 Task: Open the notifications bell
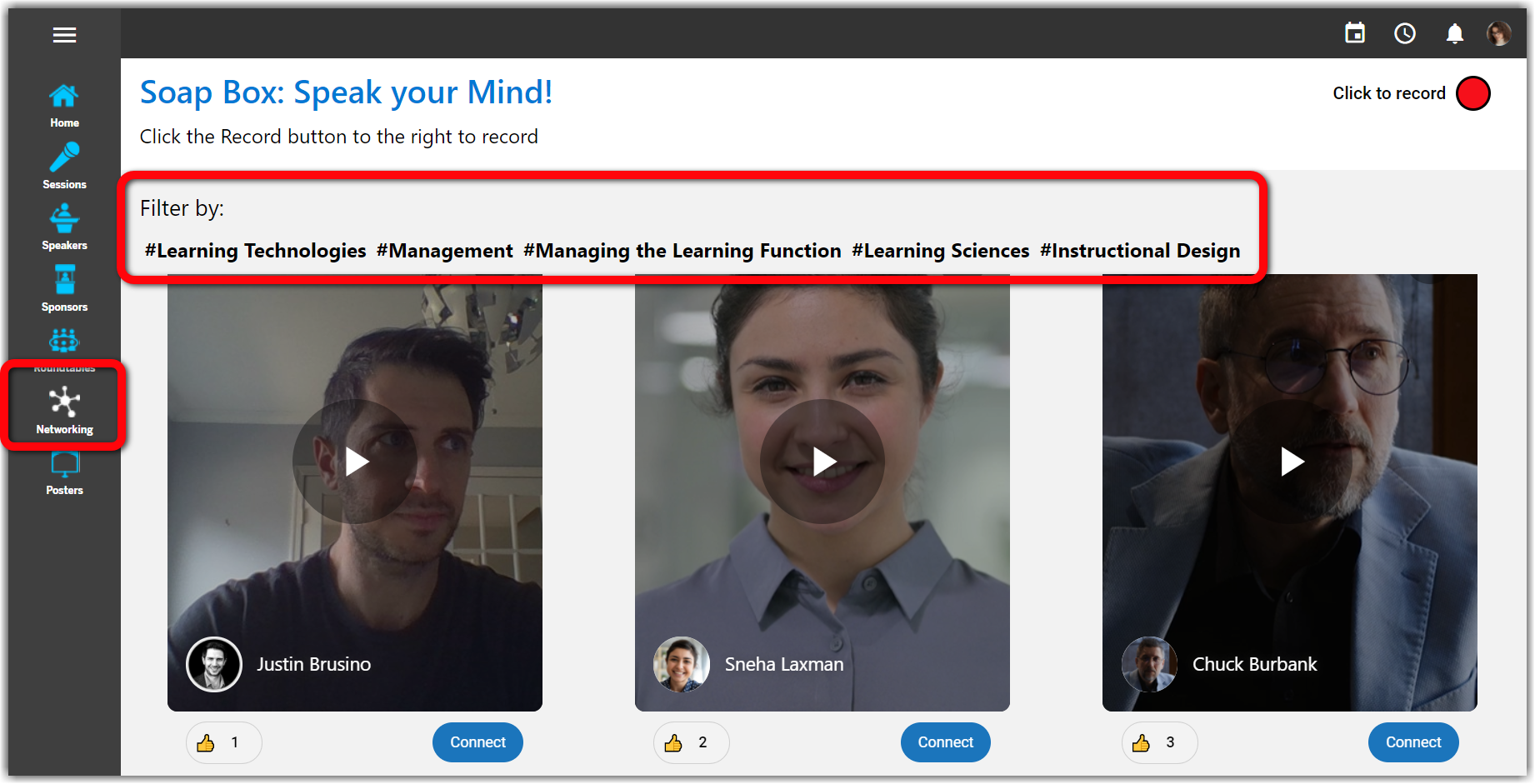(x=1455, y=33)
